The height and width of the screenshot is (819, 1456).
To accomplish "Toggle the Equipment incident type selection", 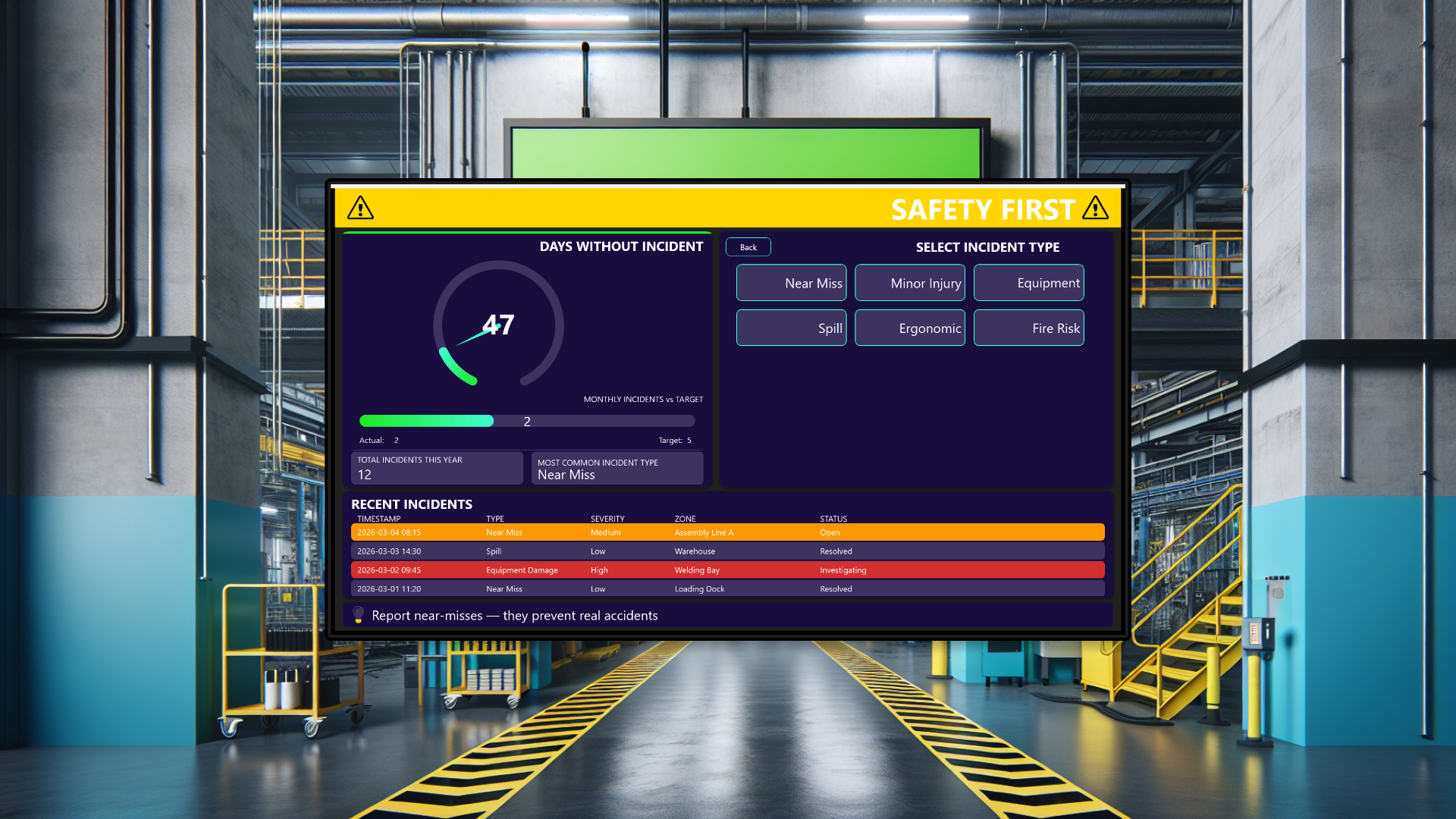I will tap(1028, 282).
